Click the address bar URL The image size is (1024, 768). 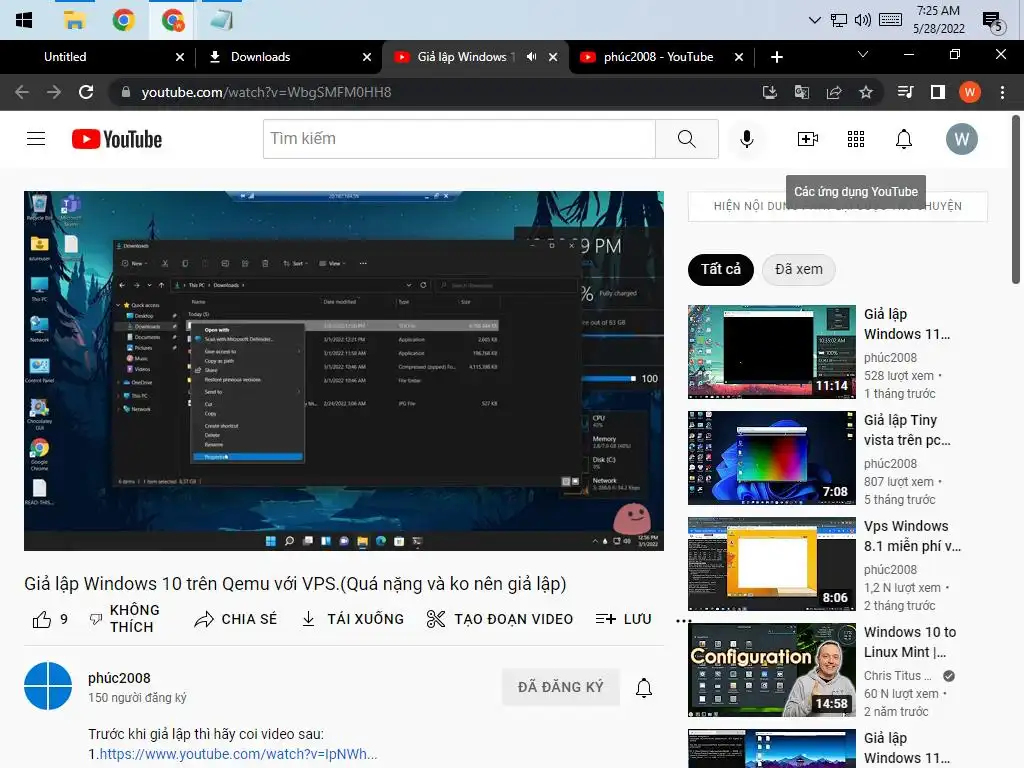pos(266,92)
